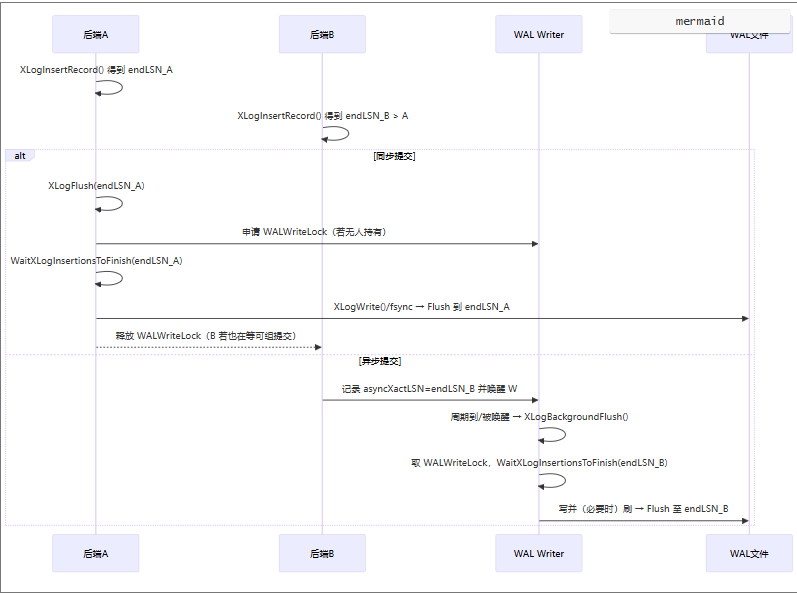Image resolution: width=797 pixels, height=593 pixels.
Task: Select the 记录 asyncXactLSN=endLSN_B message text
Action: coord(429,388)
